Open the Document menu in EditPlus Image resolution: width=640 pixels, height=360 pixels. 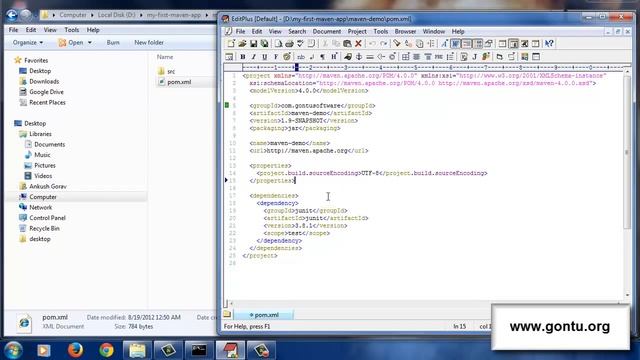327,31
